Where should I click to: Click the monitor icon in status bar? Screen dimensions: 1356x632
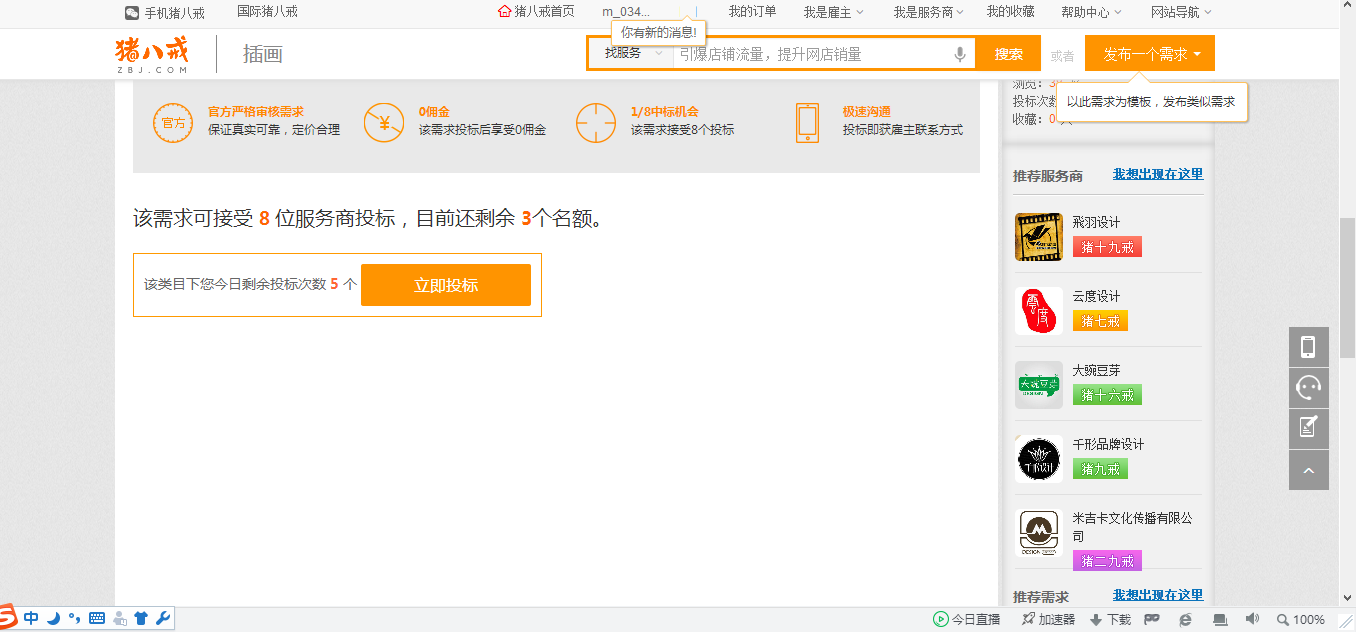click(x=1219, y=619)
